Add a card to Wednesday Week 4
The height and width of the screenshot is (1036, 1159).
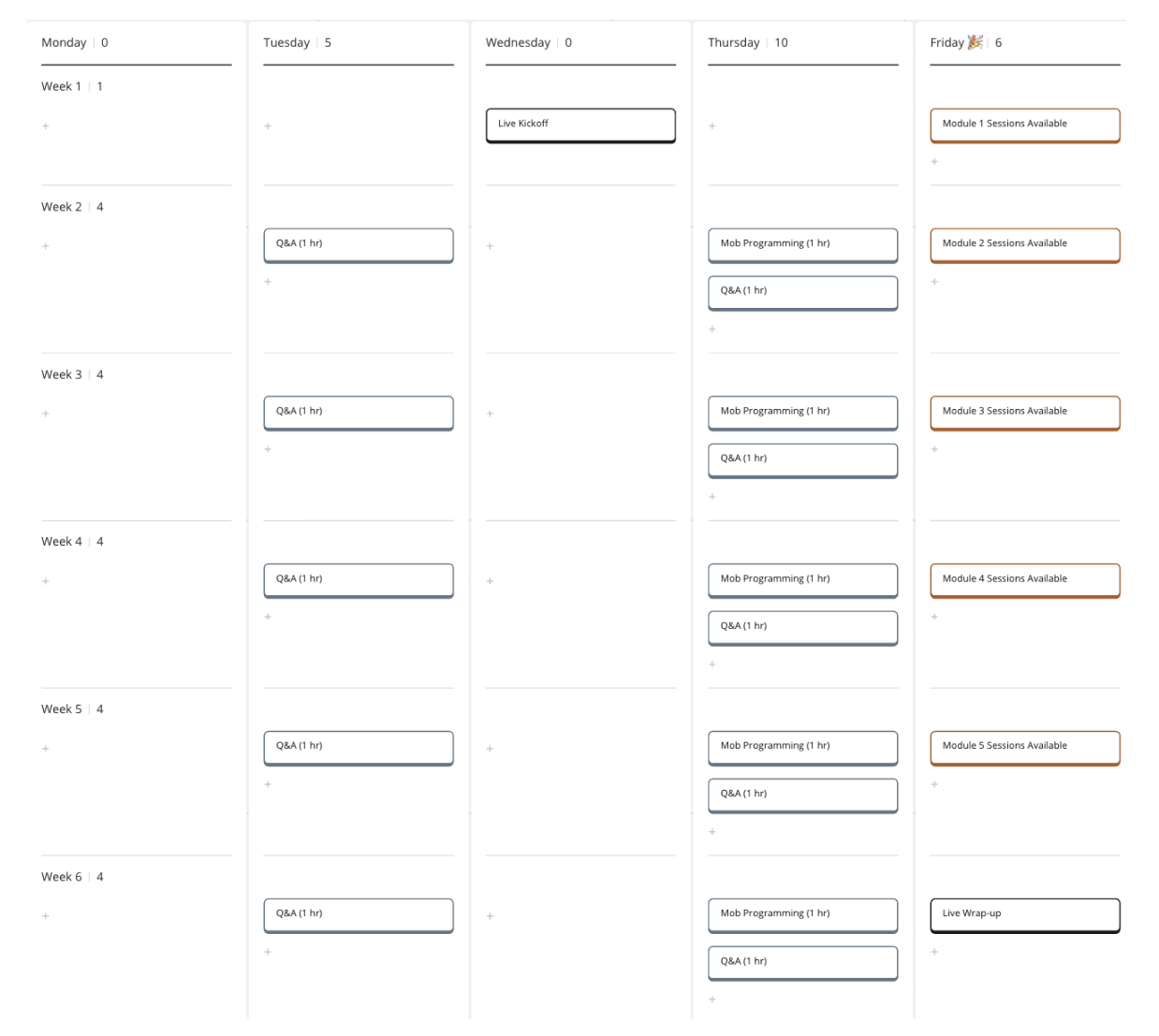coord(490,581)
